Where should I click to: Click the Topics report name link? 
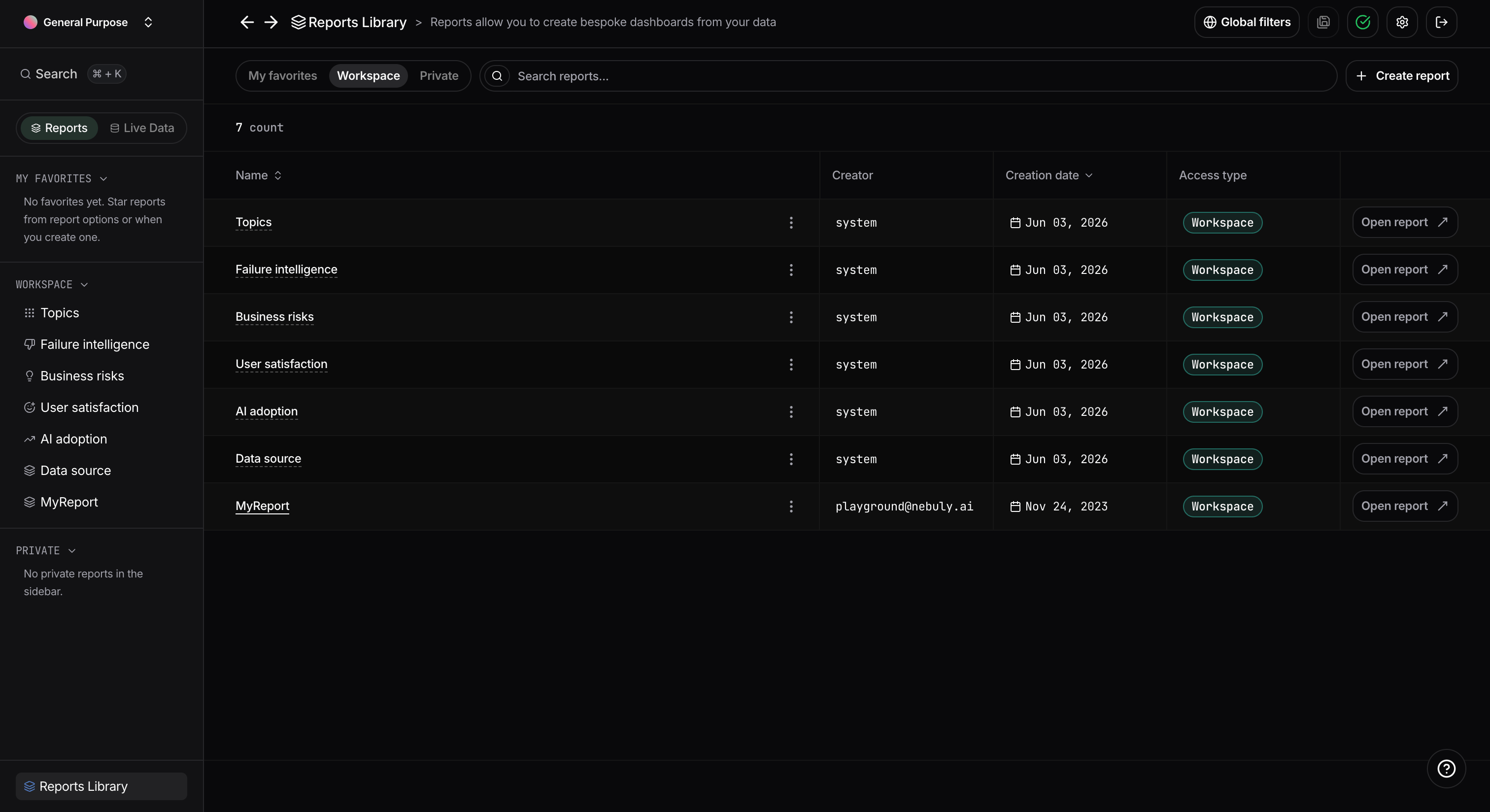(253, 223)
